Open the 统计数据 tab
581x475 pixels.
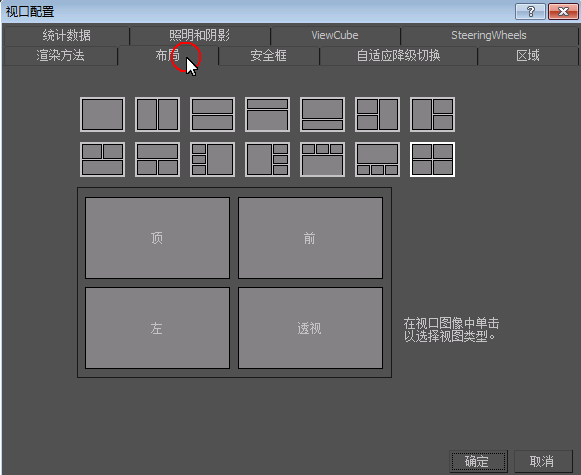[67, 36]
